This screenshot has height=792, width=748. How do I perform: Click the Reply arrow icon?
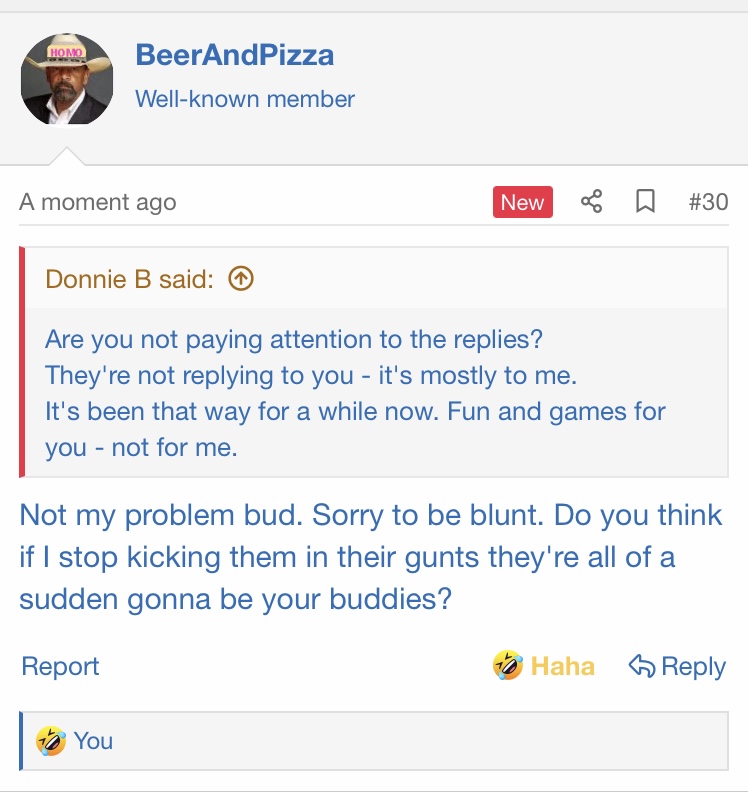[641, 666]
